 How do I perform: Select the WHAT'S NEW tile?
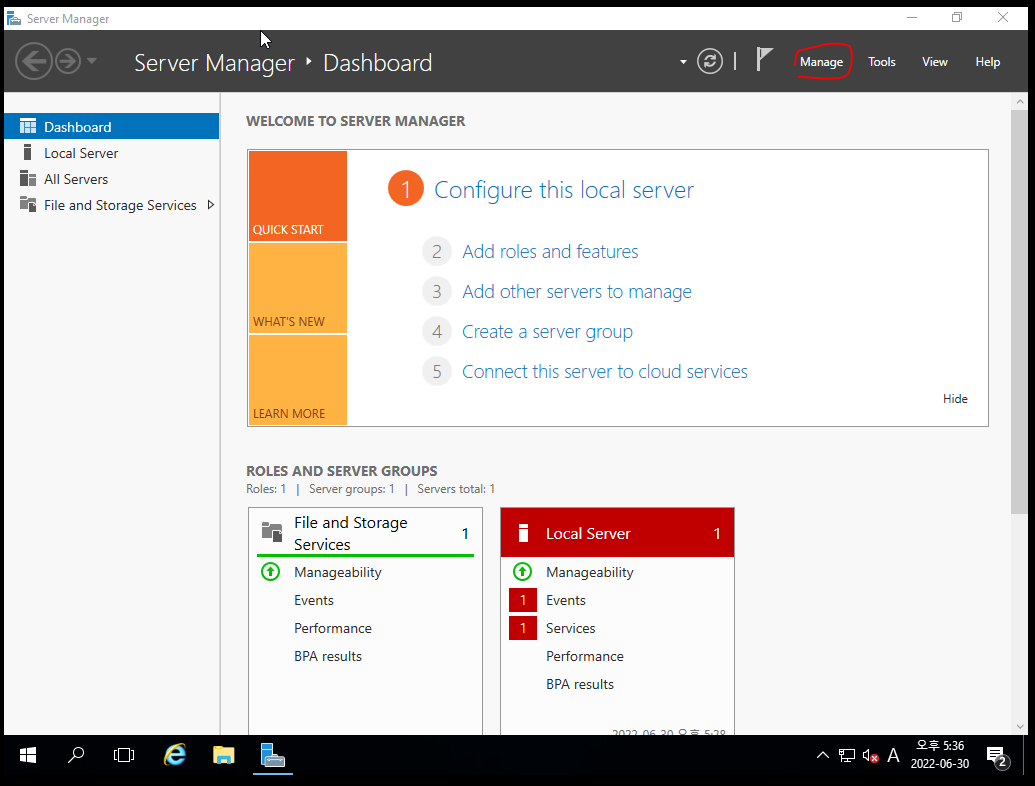[x=298, y=288]
